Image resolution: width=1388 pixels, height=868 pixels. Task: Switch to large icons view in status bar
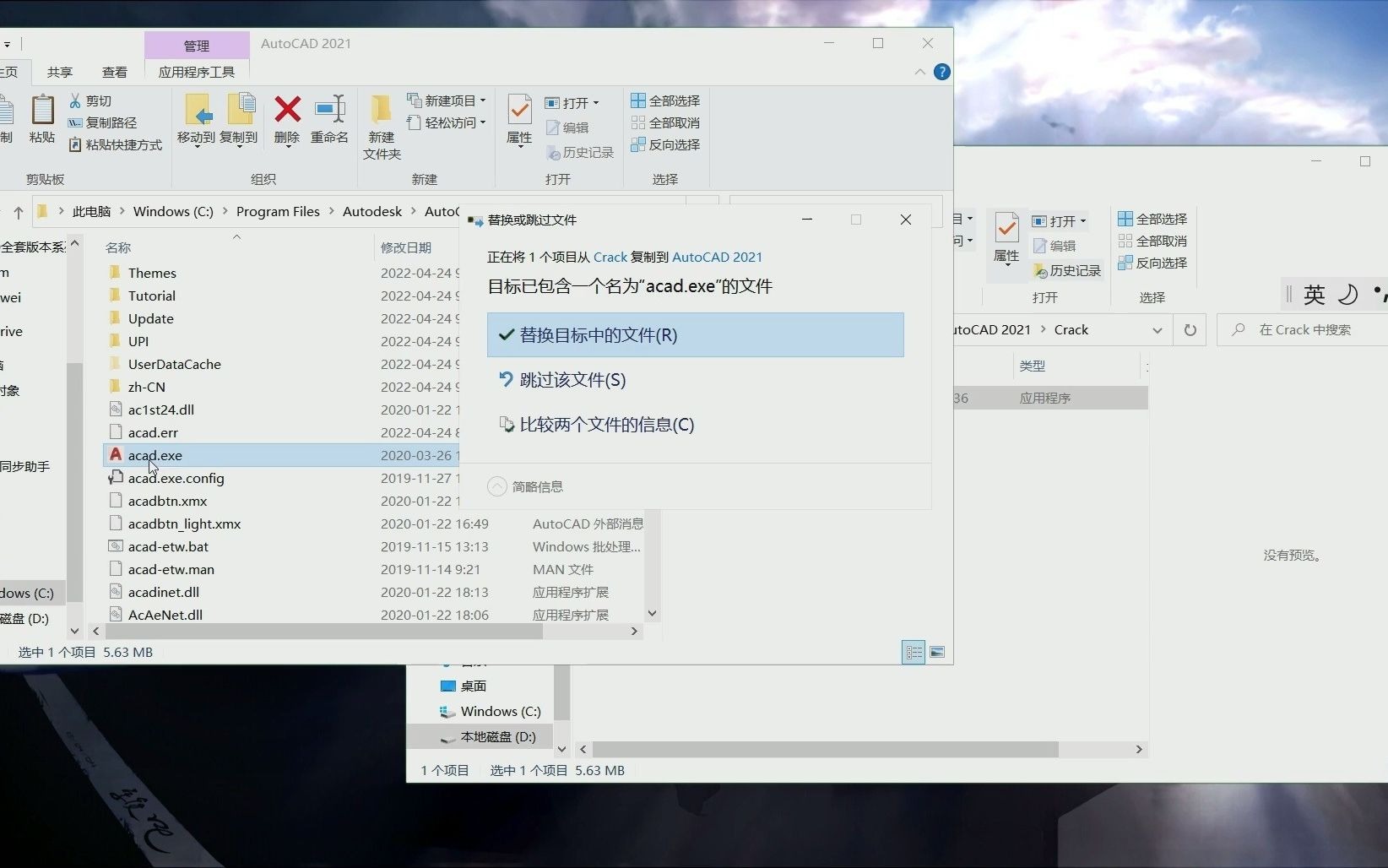click(x=937, y=652)
